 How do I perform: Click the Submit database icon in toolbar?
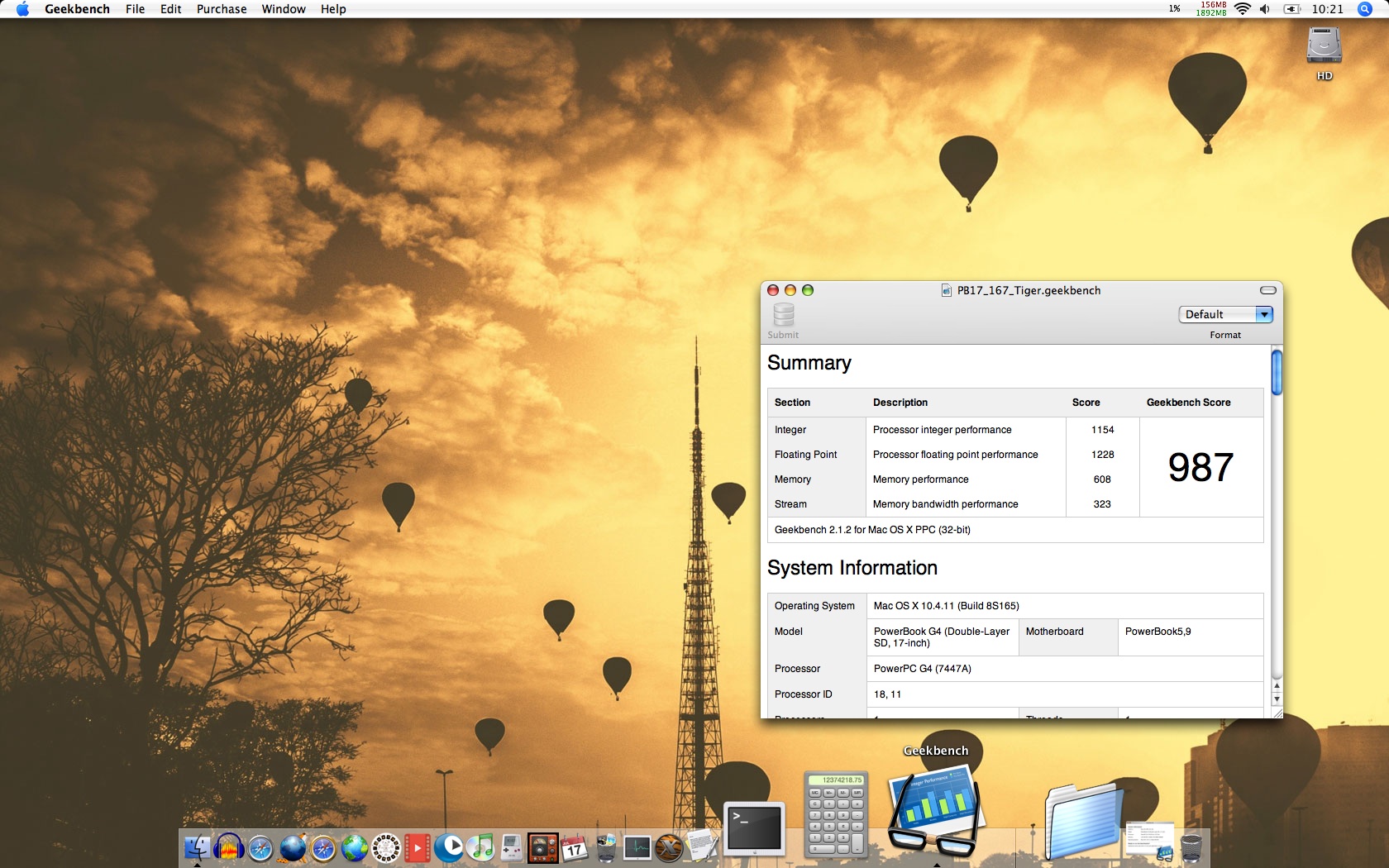[784, 314]
